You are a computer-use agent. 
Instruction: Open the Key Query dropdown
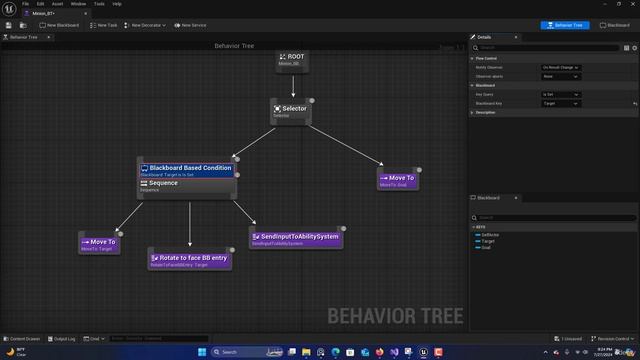pos(561,95)
